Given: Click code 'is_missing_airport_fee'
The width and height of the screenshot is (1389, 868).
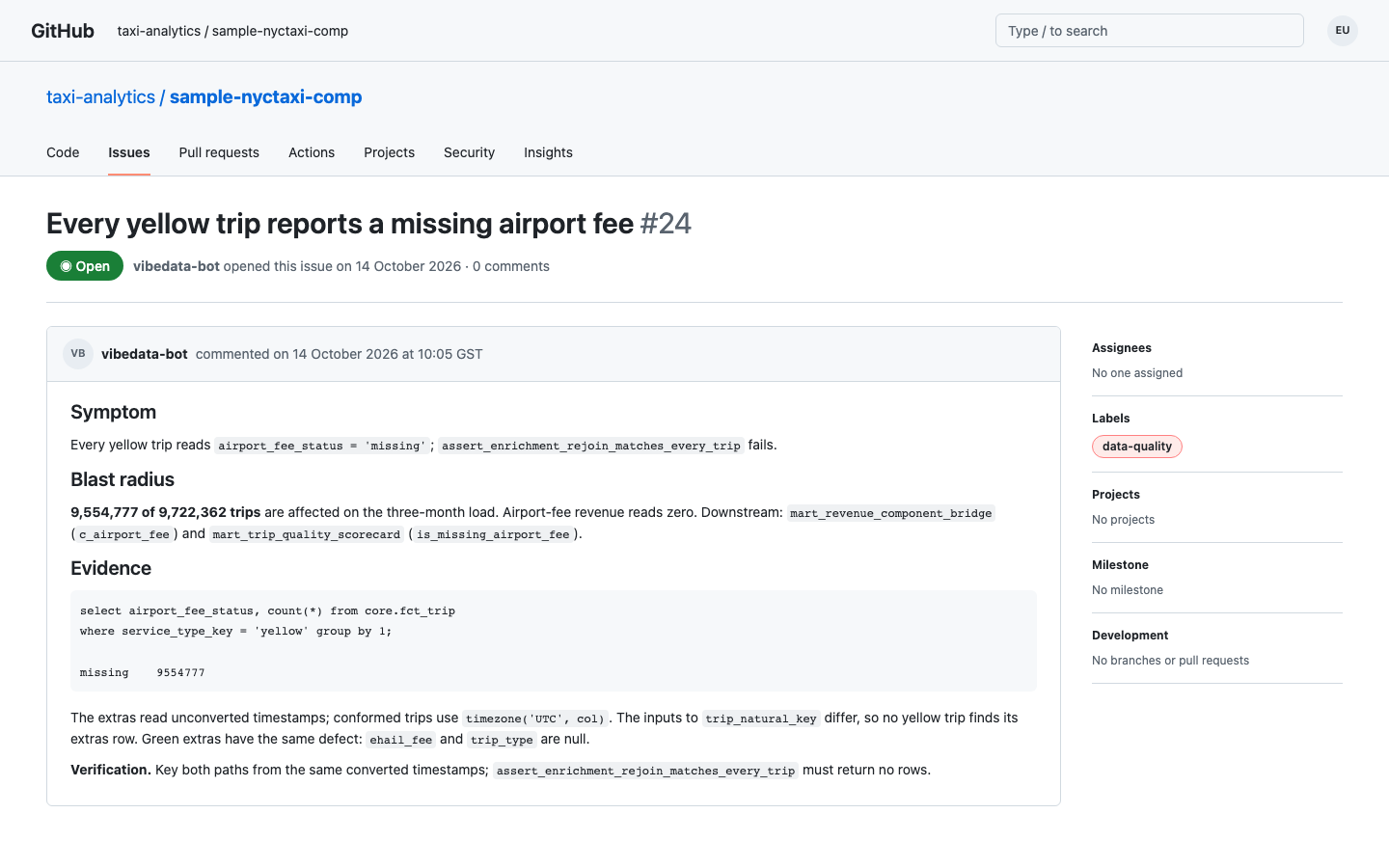Looking at the screenshot, I should (493, 534).
